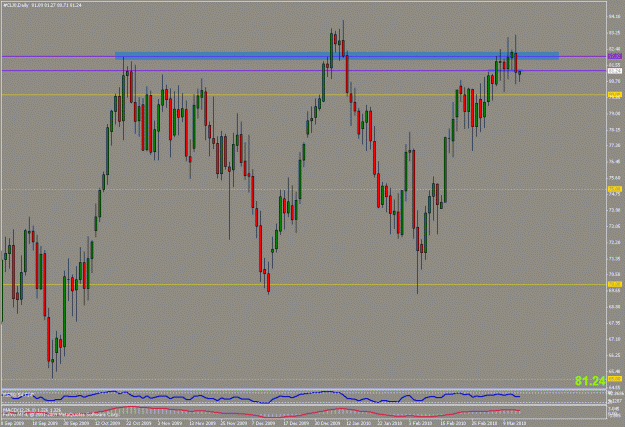Click the '22 Oct 2009' date label
Viewport: 625px width, 427px height.
pos(138,423)
